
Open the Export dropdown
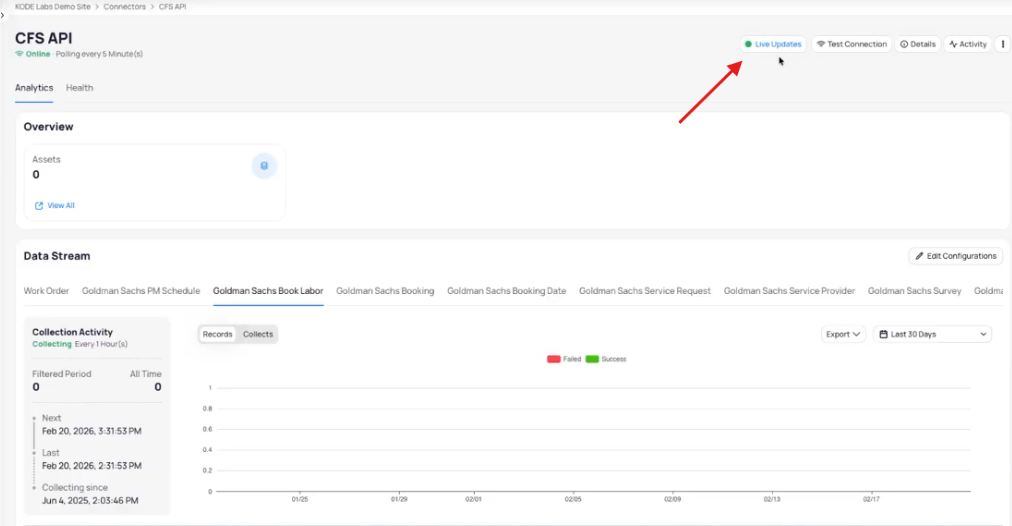[x=843, y=334]
